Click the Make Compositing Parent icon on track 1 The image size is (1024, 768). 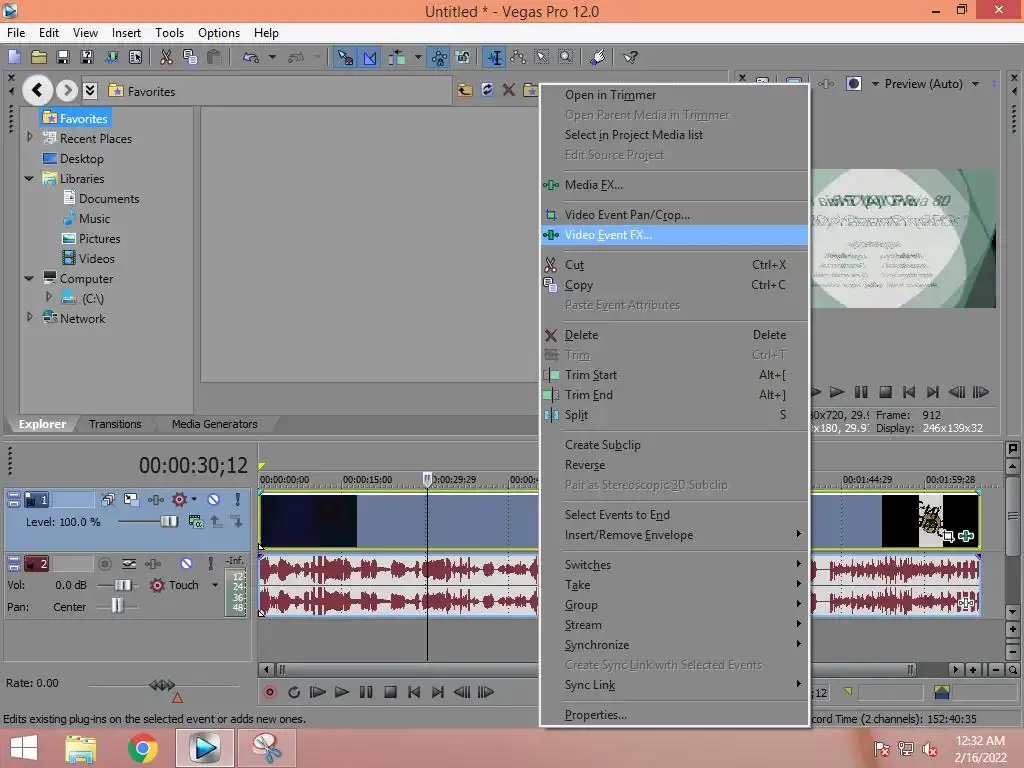click(216, 521)
